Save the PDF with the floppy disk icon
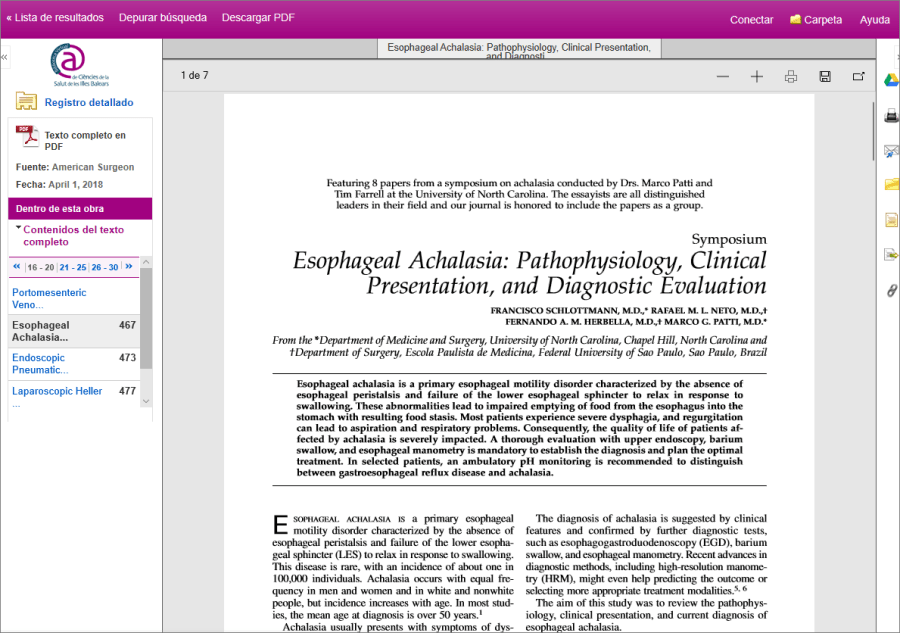This screenshot has width=900, height=633. pyautogui.click(x=825, y=76)
